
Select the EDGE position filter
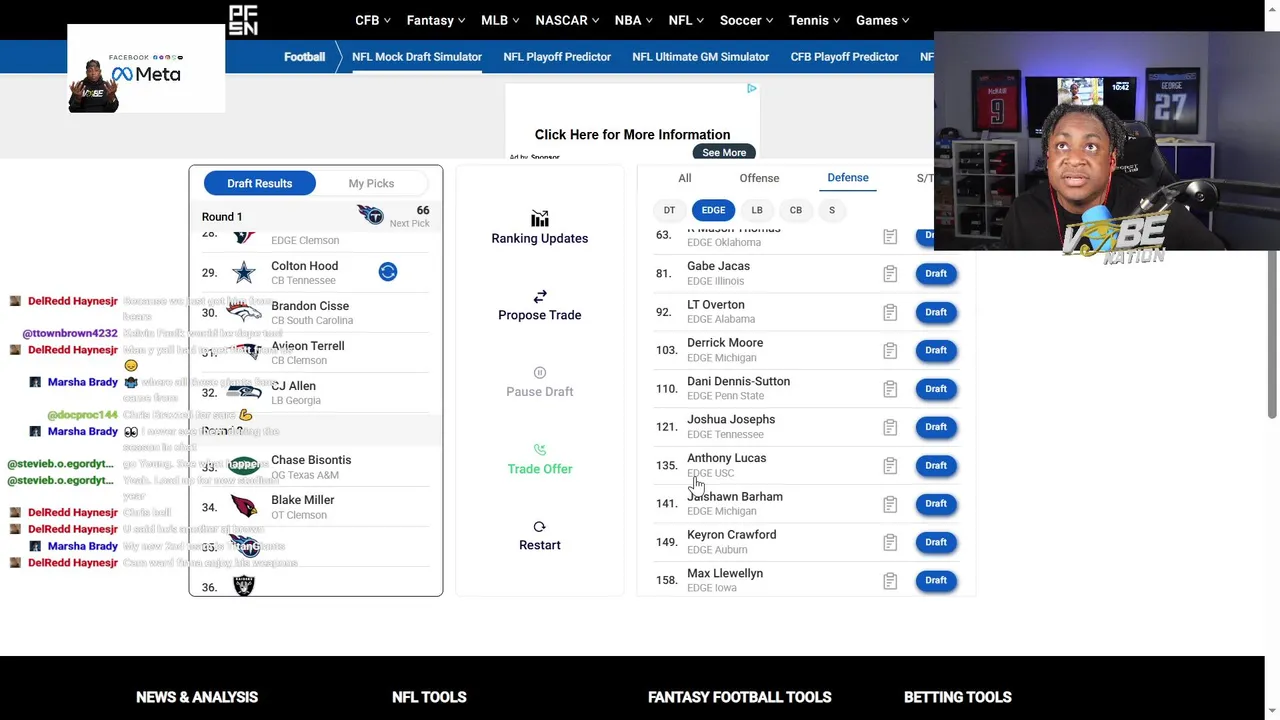coord(713,210)
